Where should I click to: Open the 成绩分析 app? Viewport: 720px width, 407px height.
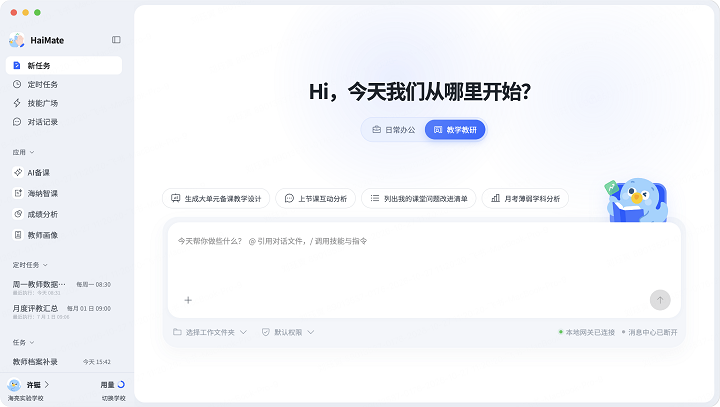point(35,214)
